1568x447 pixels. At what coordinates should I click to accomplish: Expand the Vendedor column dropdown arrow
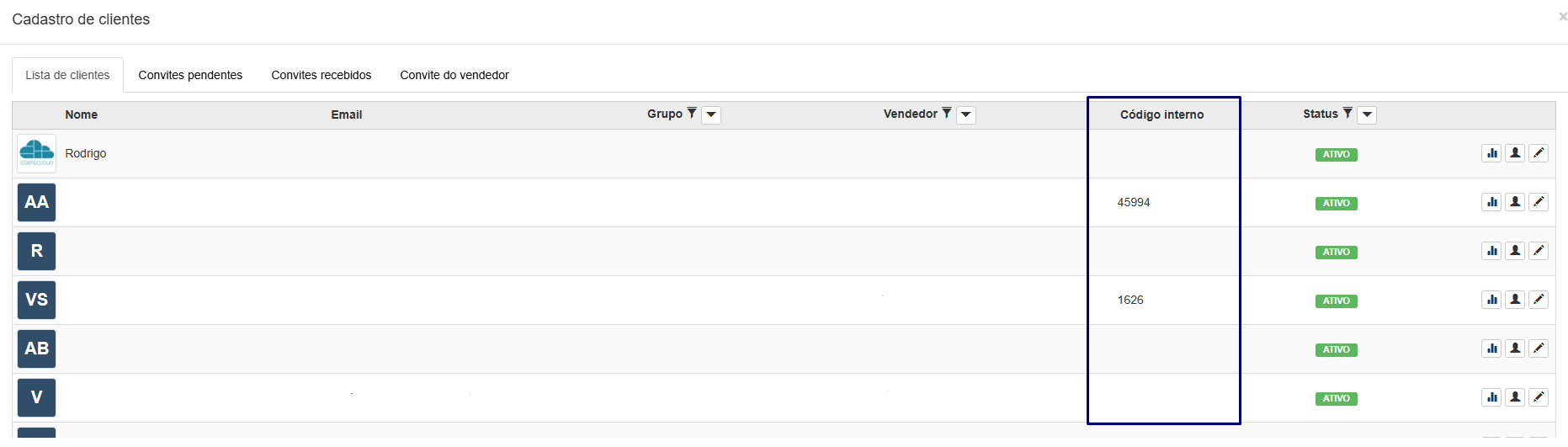[966, 114]
